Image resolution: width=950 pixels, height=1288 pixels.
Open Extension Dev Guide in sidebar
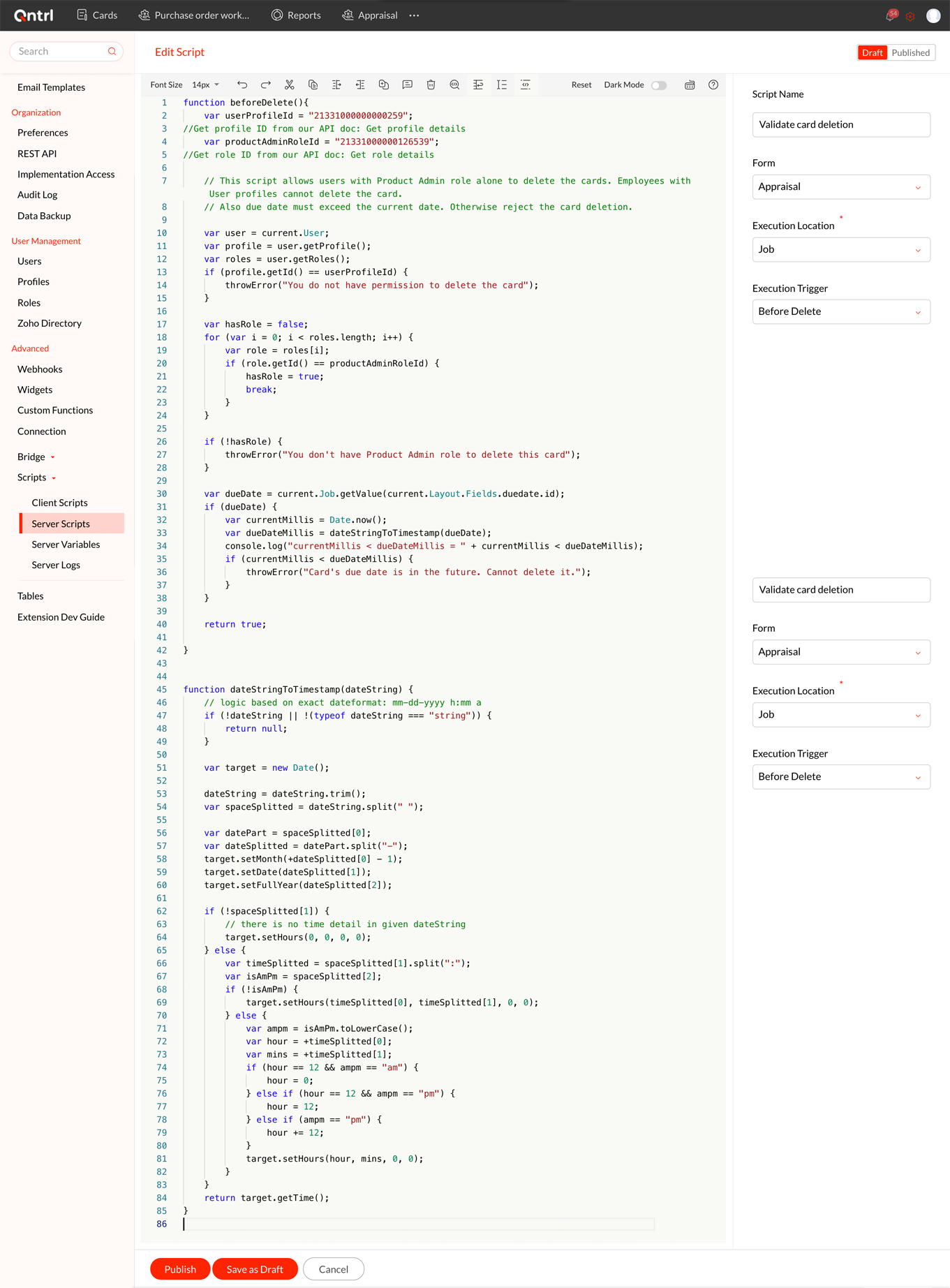pos(61,617)
